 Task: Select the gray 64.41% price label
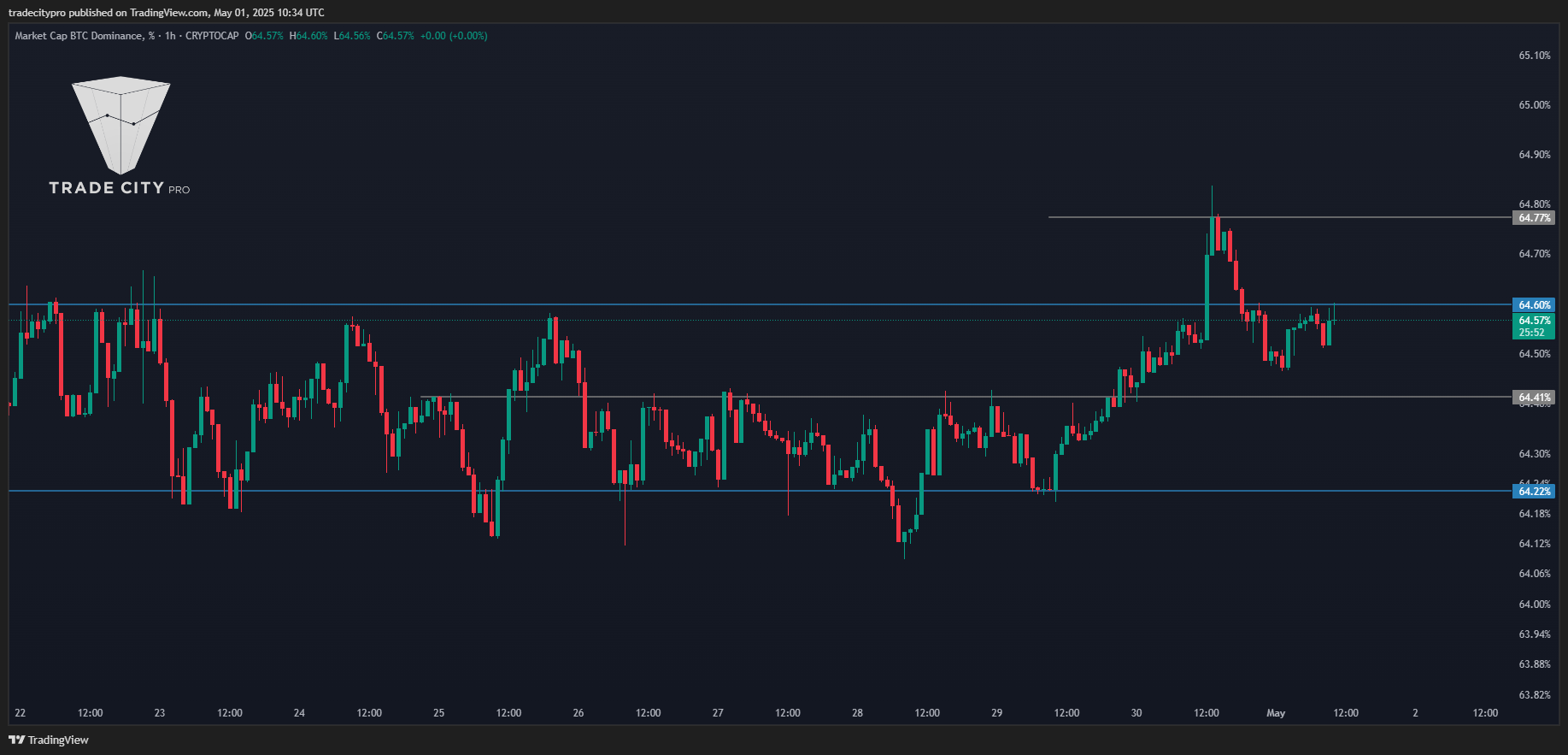click(x=1534, y=398)
